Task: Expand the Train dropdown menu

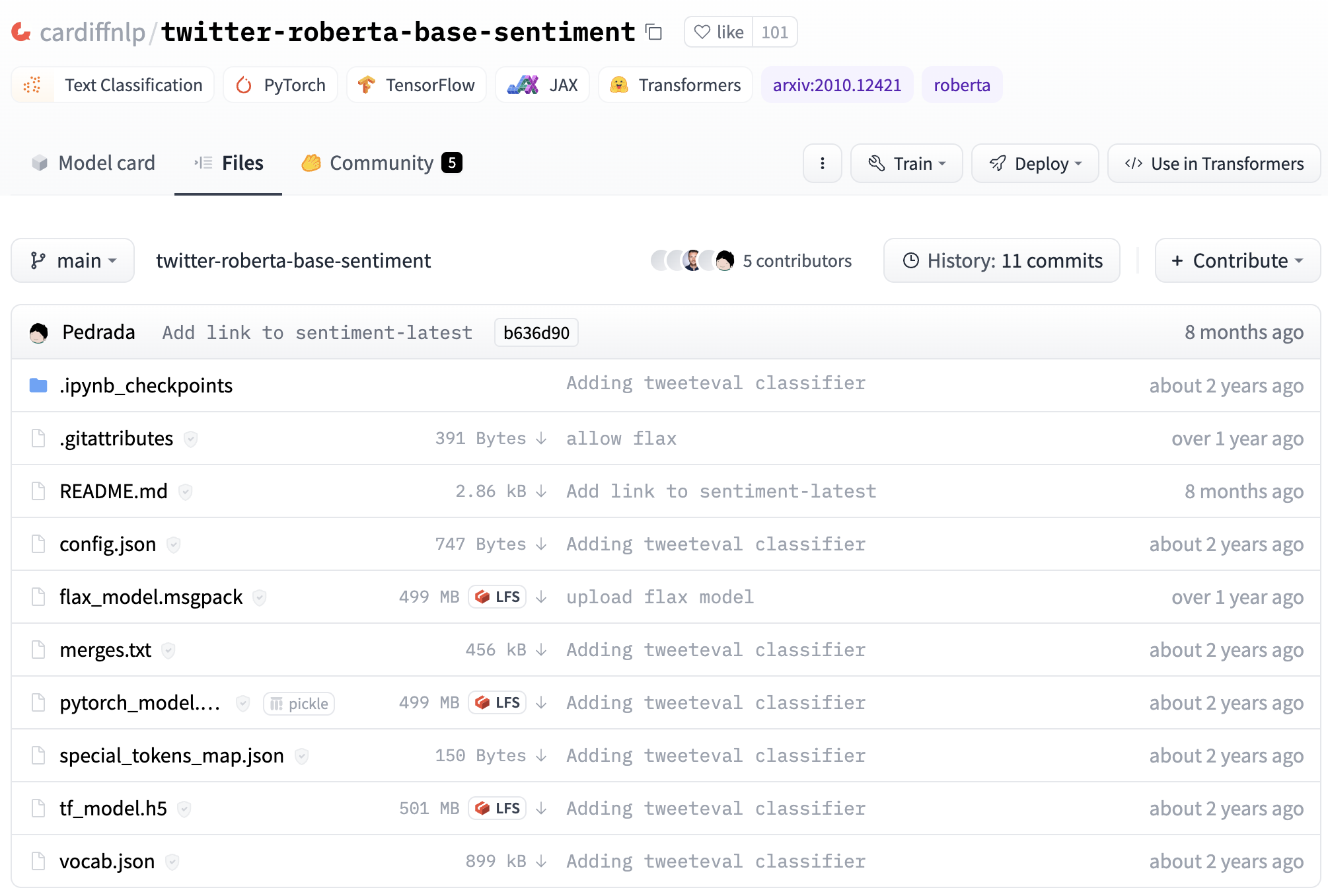Action: tap(905, 162)
